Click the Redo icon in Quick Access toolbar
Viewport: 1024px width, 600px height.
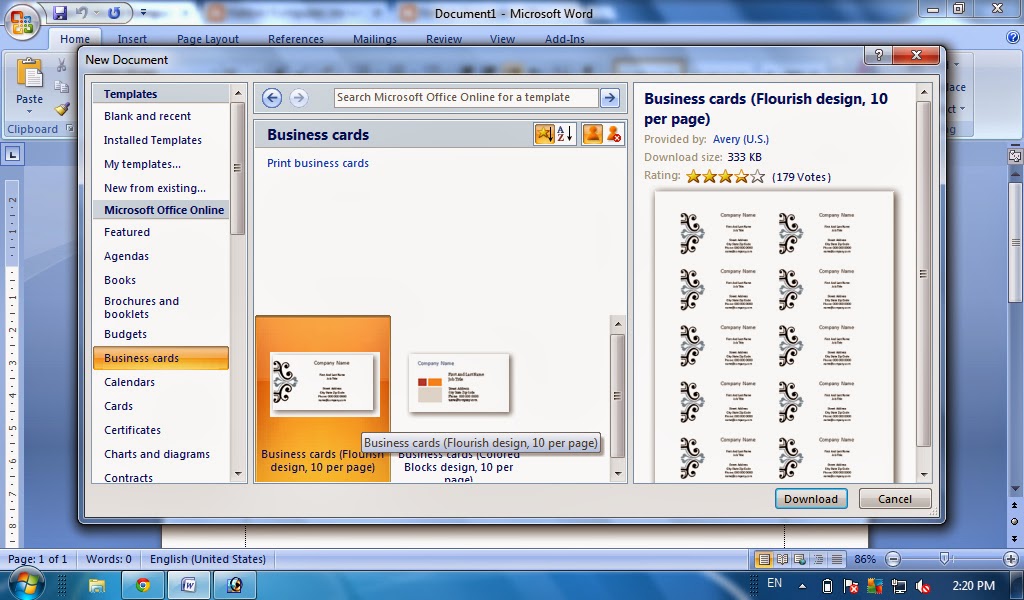114,12
